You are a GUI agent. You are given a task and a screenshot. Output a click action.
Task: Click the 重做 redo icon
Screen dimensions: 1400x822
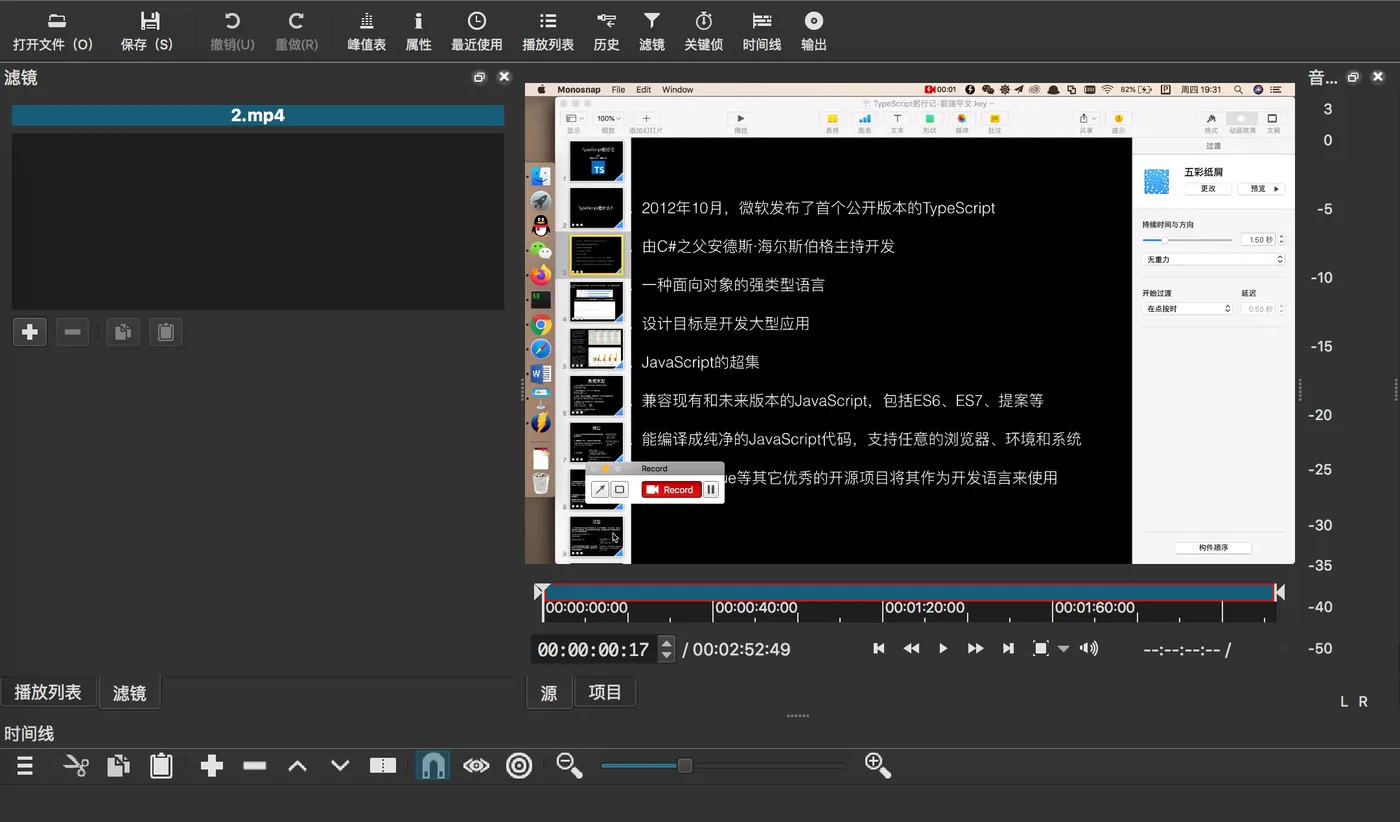(x=296, y=32)
